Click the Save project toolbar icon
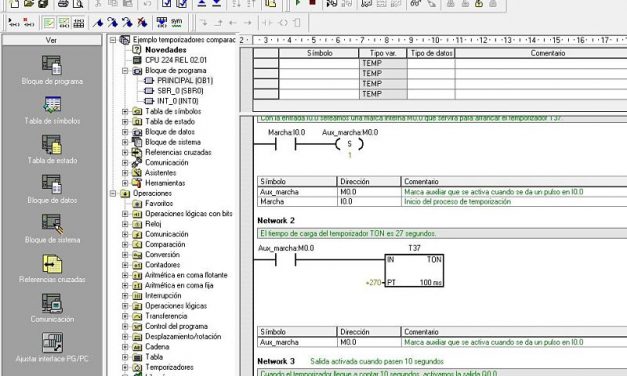This screenshot has height=376, width=627. 43,4
